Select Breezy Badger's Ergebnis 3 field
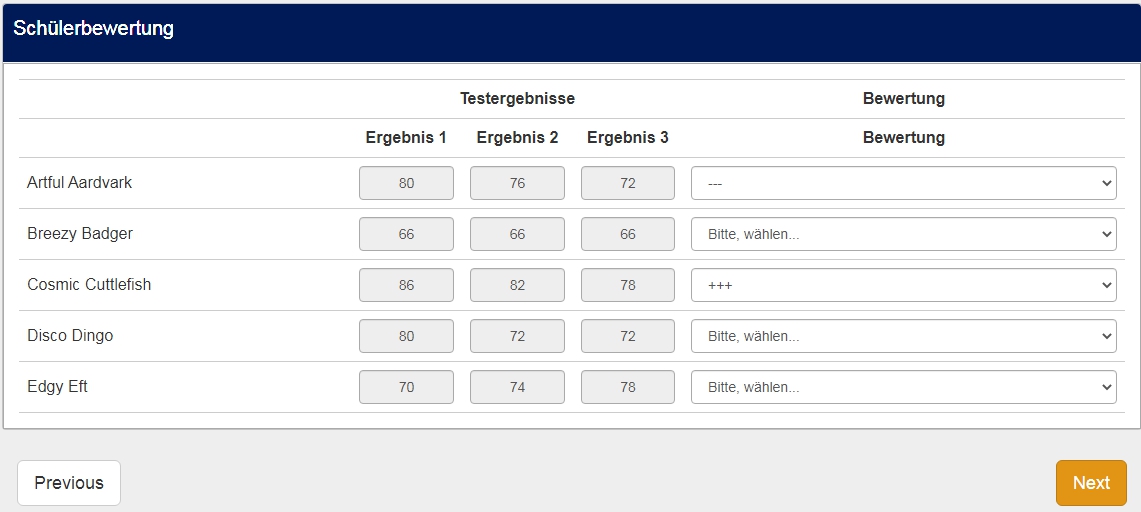 coord(628,234)
